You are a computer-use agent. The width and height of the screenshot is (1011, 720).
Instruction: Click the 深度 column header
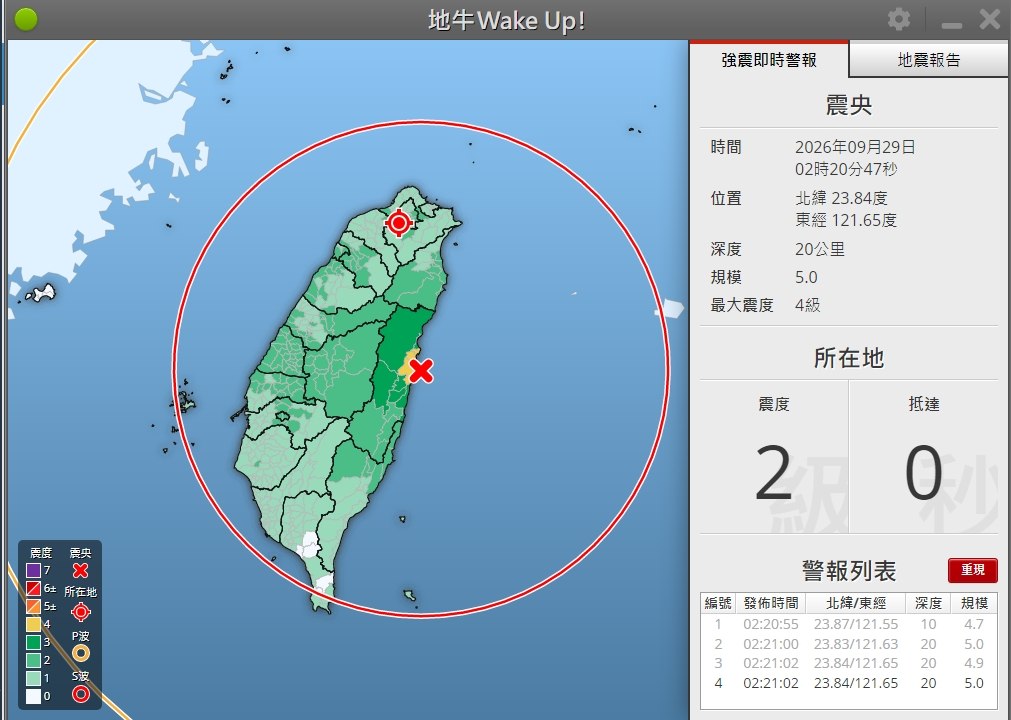point(928,603)
